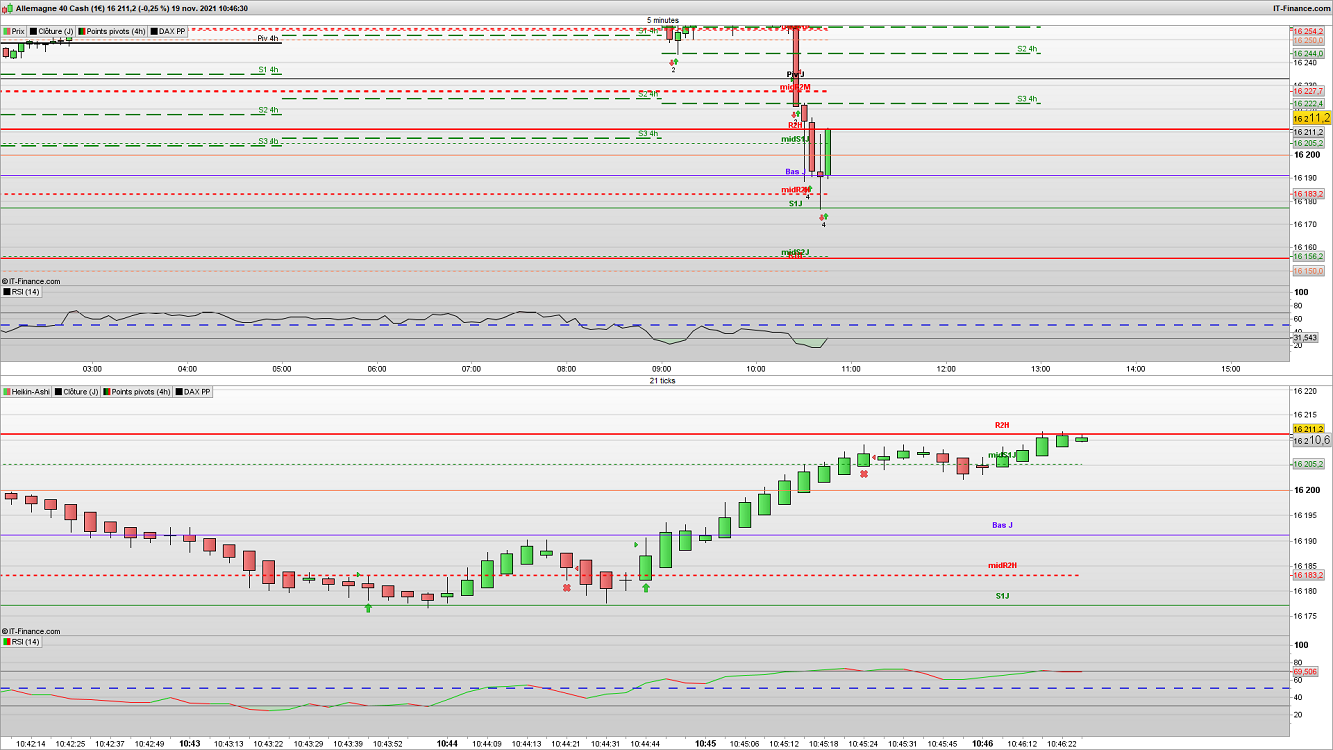Toggle Clôture (J) in the 21-ticks chart legend

(77, 392)
